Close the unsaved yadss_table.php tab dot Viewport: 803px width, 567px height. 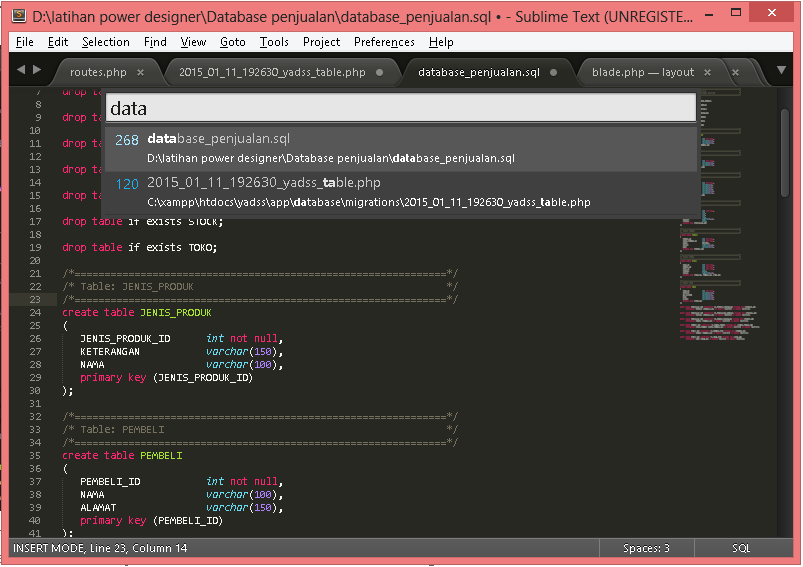click(x=379, y=72)
